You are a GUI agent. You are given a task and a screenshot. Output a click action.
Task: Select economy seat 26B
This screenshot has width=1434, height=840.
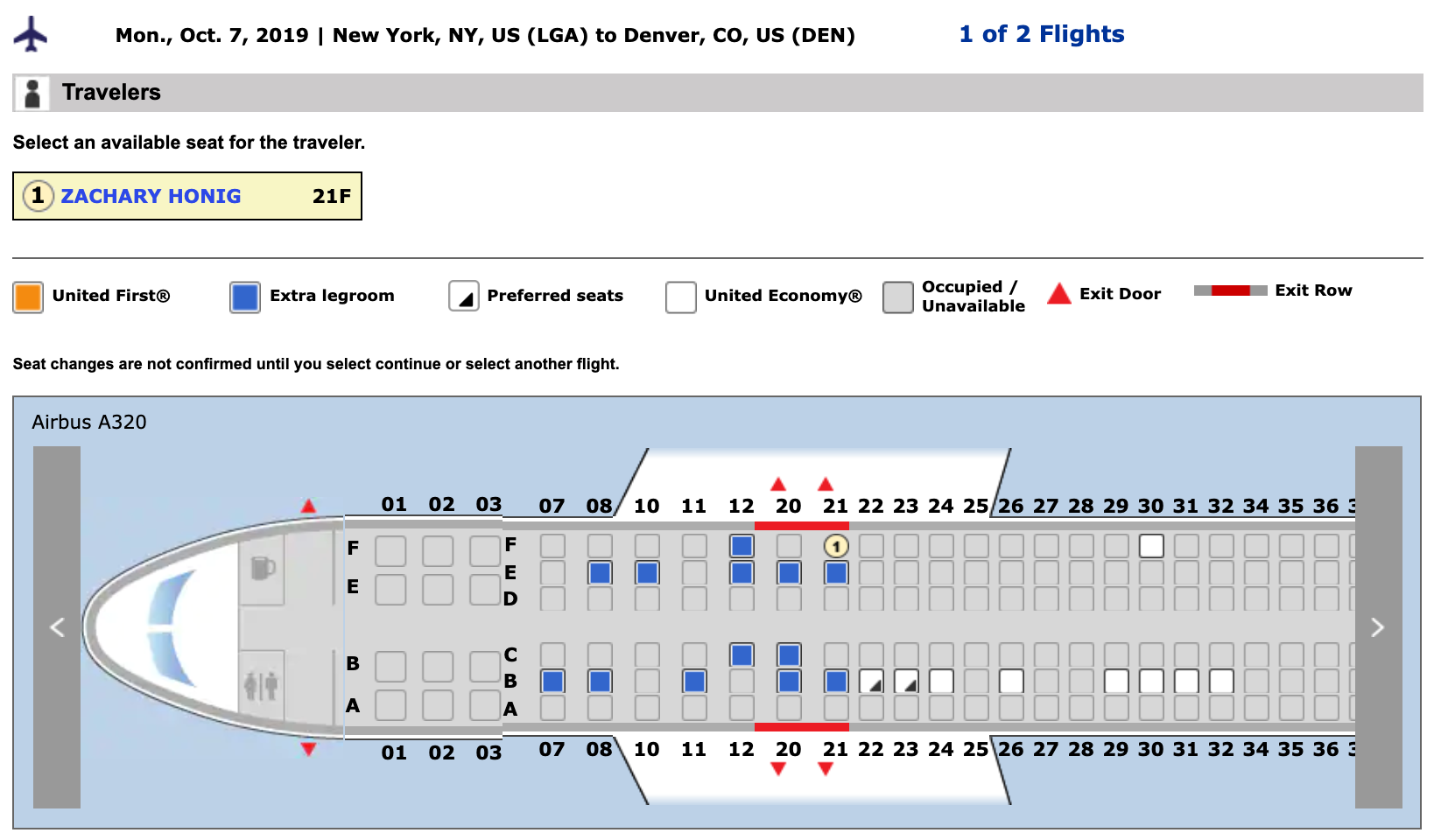pyautogui.click(x=1011, y=682)
